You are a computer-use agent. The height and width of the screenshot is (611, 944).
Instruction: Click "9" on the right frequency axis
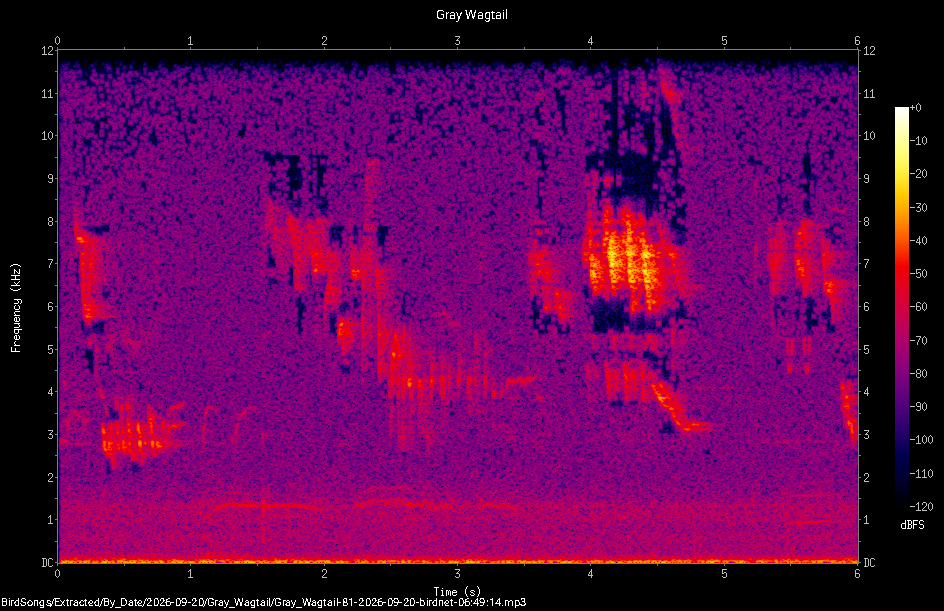(866, 179)
